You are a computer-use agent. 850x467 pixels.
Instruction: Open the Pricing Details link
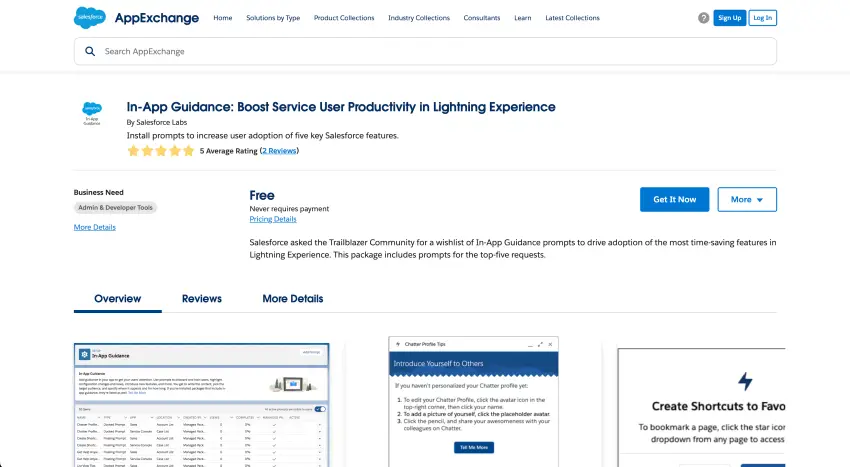point(272,219)
